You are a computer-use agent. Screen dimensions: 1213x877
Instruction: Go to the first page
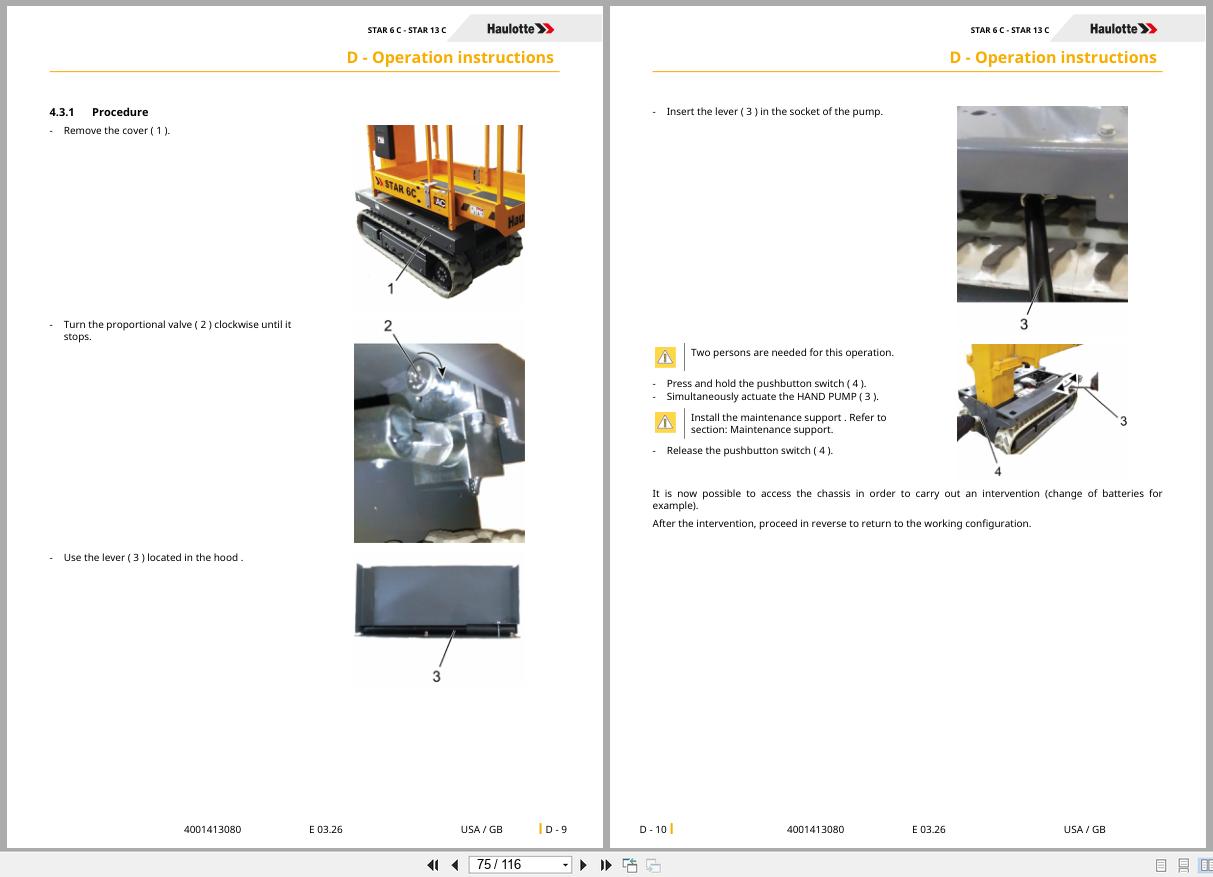pos(433,865)
